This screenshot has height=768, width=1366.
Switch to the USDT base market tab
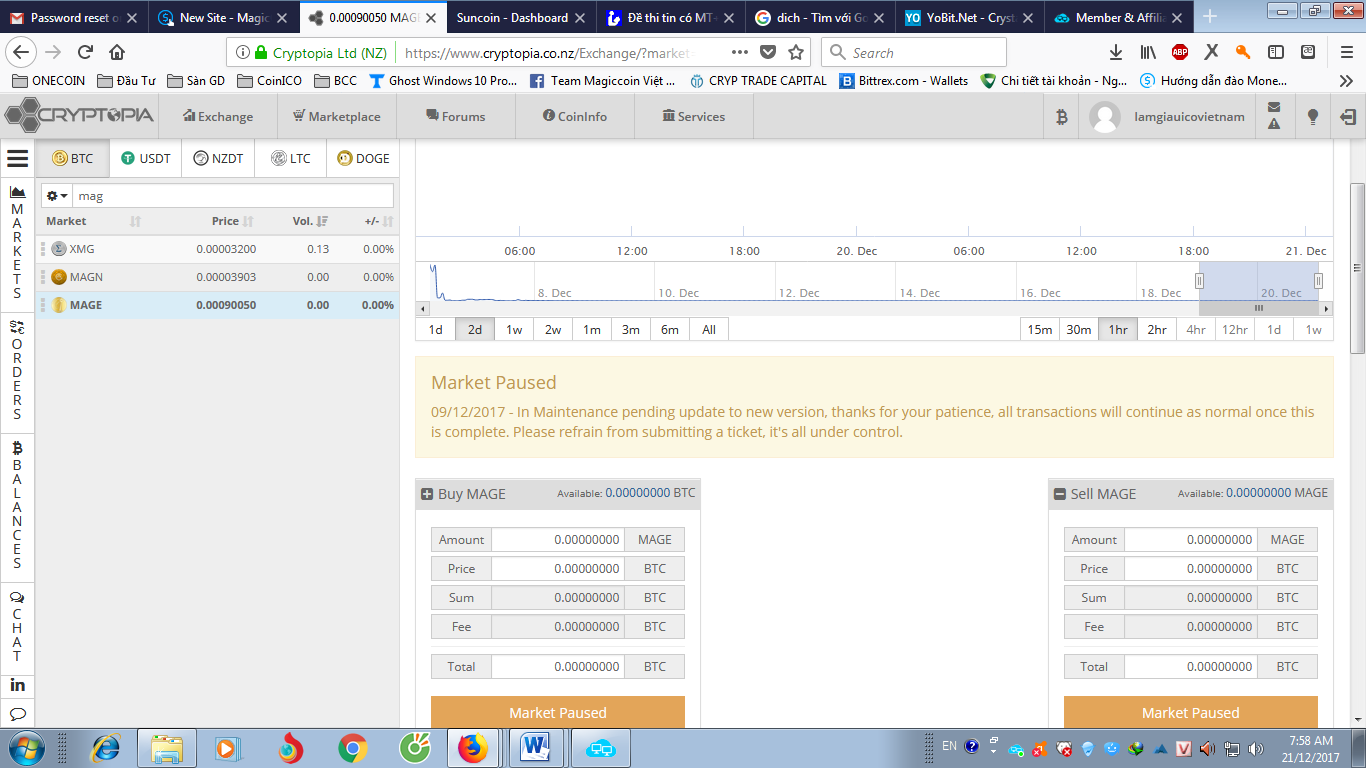tap(146, 158)
